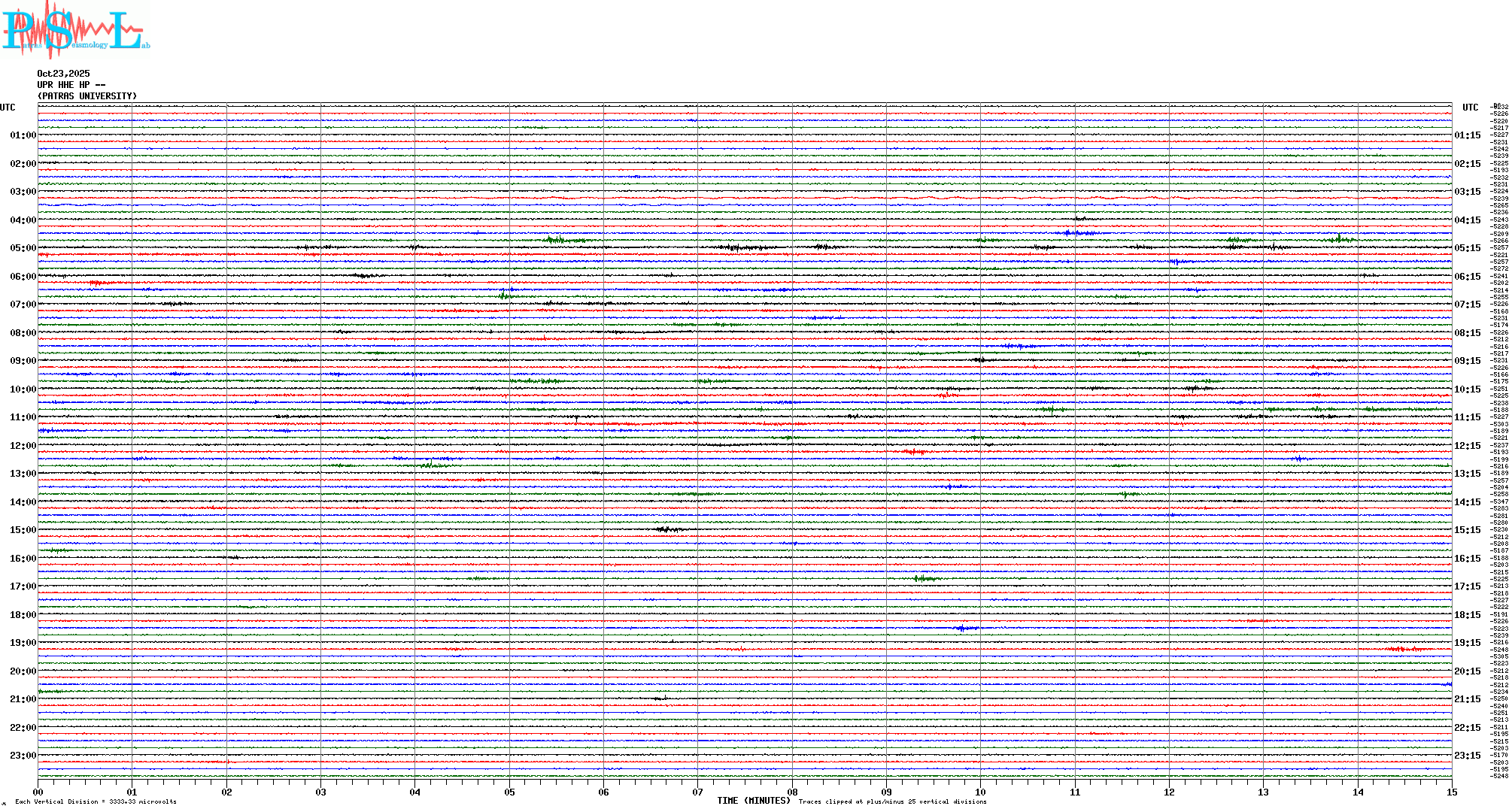Click the Traces clipped footnote text
Viewport: 1512px width, 812px height.
coord(892,801)
